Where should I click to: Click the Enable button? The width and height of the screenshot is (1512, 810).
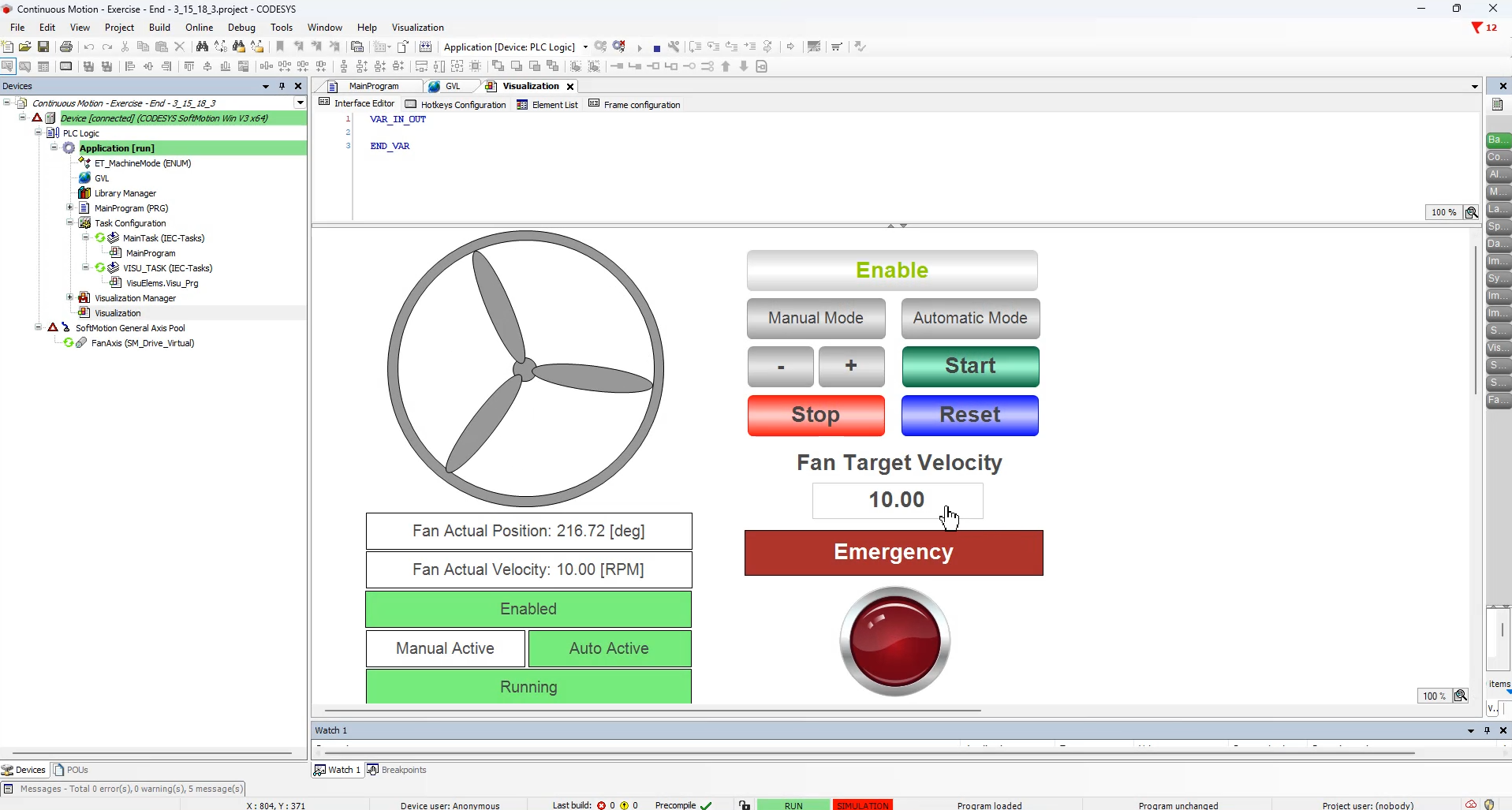(x=891, y=270)
